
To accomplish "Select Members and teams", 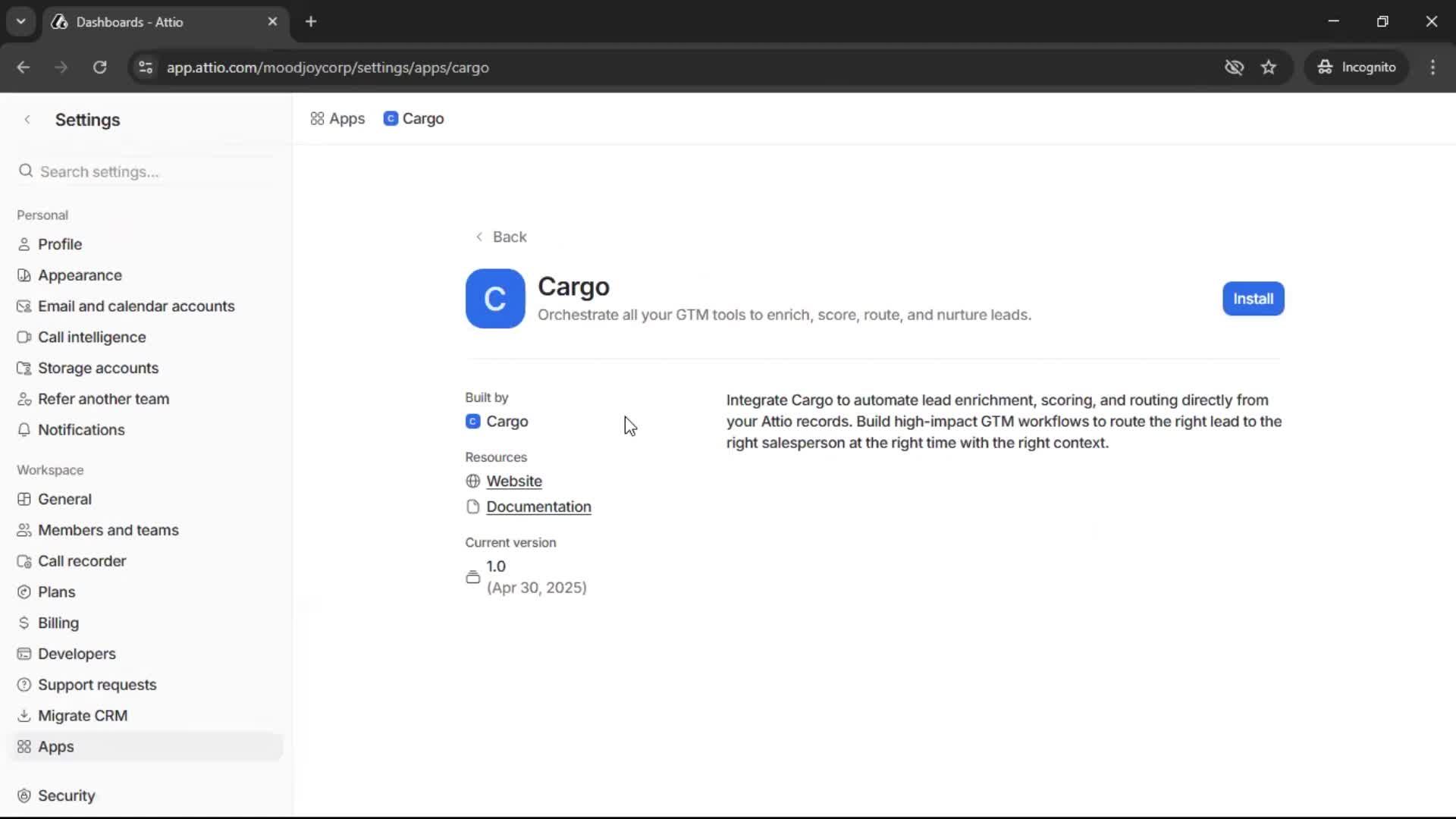I will point(108,530).
